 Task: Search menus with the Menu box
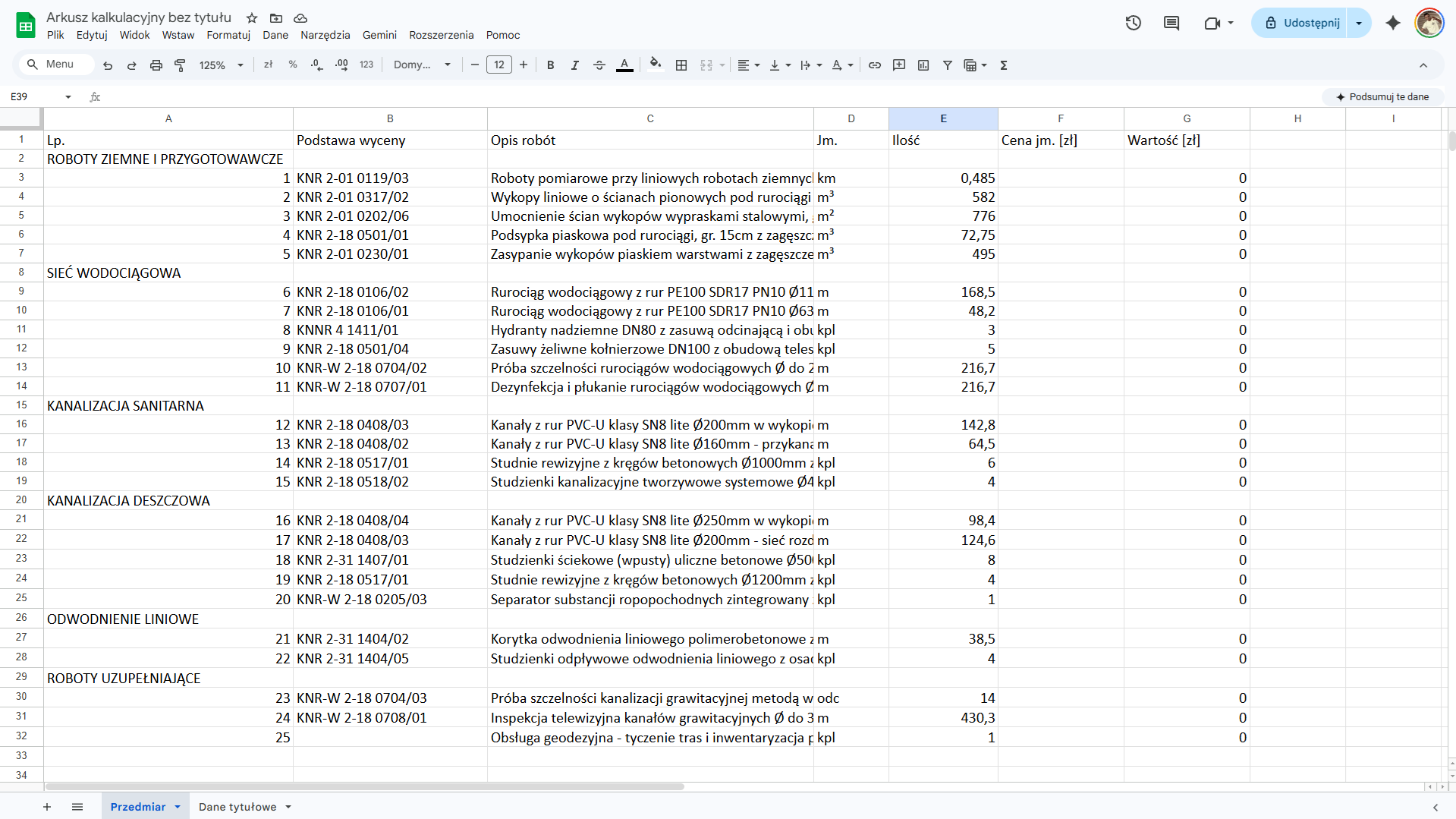click(x=58, y=65)
